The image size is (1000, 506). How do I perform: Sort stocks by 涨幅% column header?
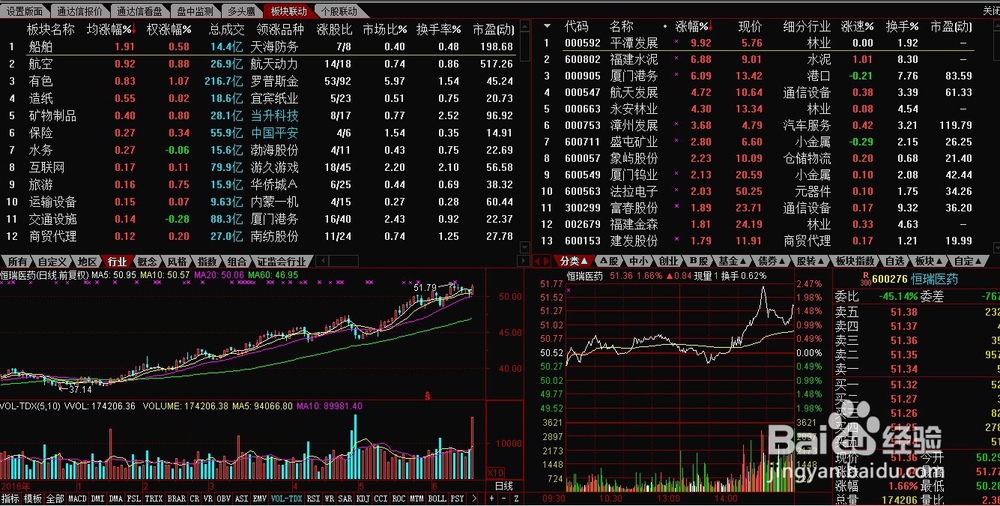694,27
